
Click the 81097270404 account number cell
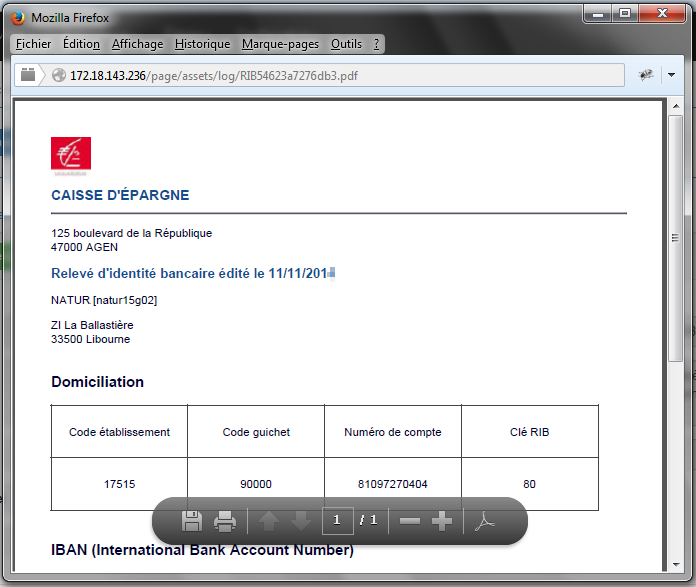(393, 484)
